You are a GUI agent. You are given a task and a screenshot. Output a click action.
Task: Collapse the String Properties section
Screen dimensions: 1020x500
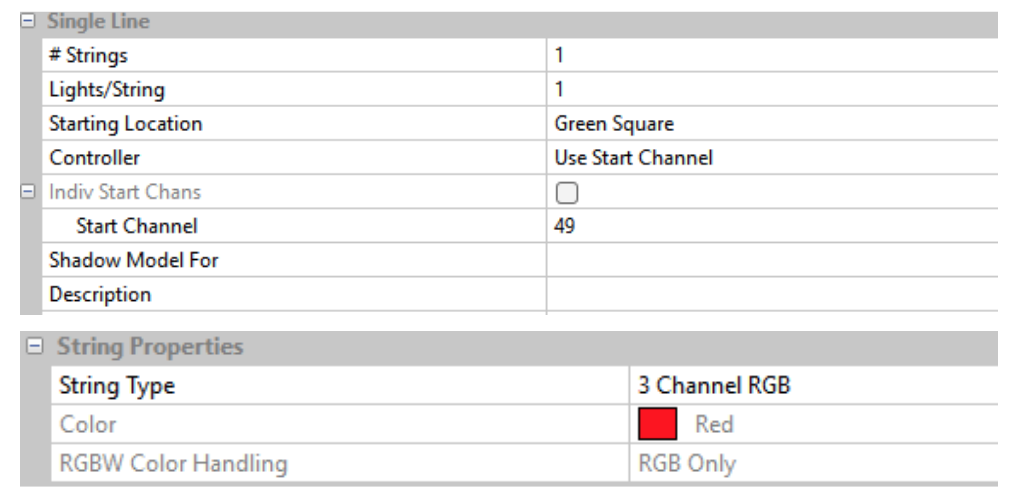(32, 348)
